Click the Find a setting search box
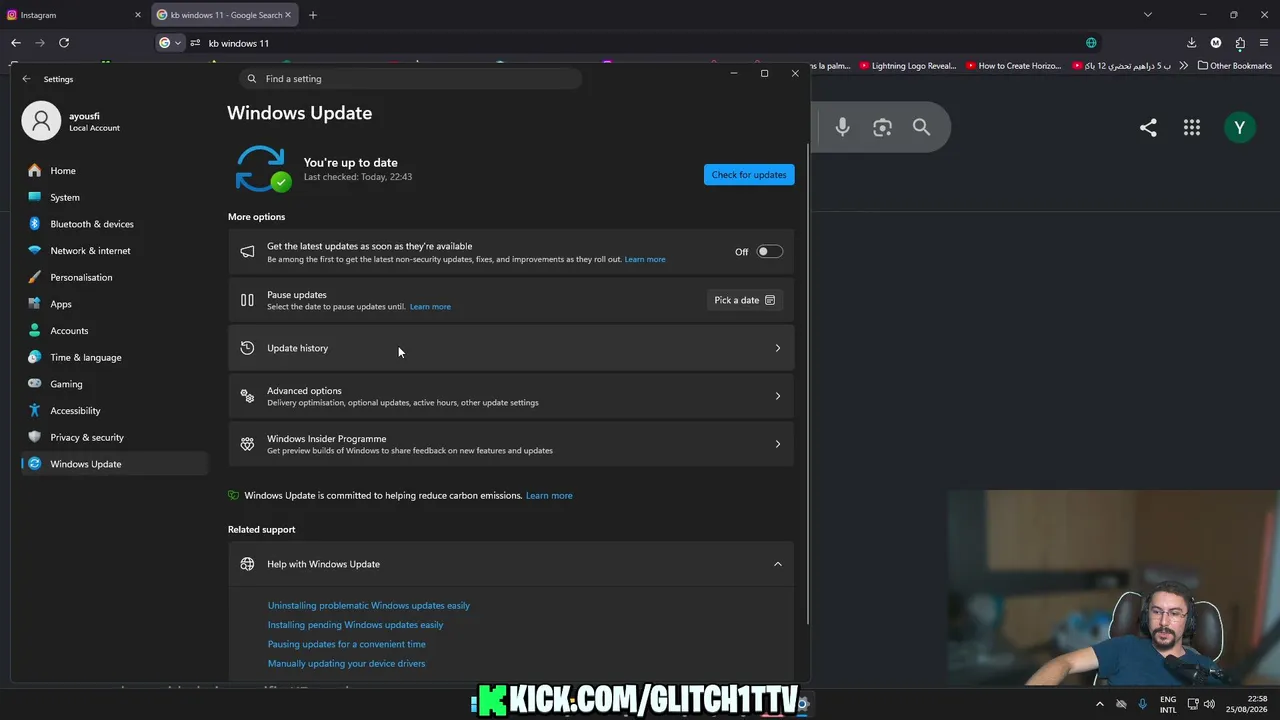Image resolution: width=1280 pixels, height=720 pixels. click(411, 79)
